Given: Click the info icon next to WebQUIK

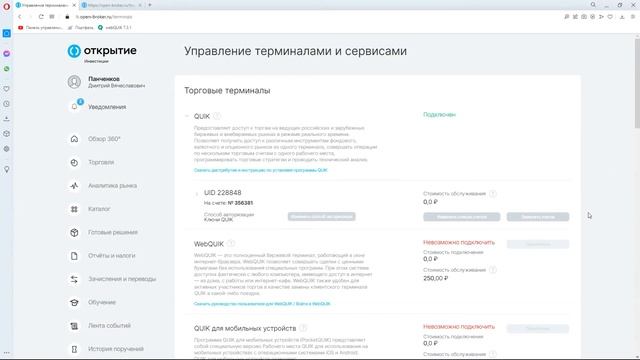Looking at the screenshot, I should [231, 244].
